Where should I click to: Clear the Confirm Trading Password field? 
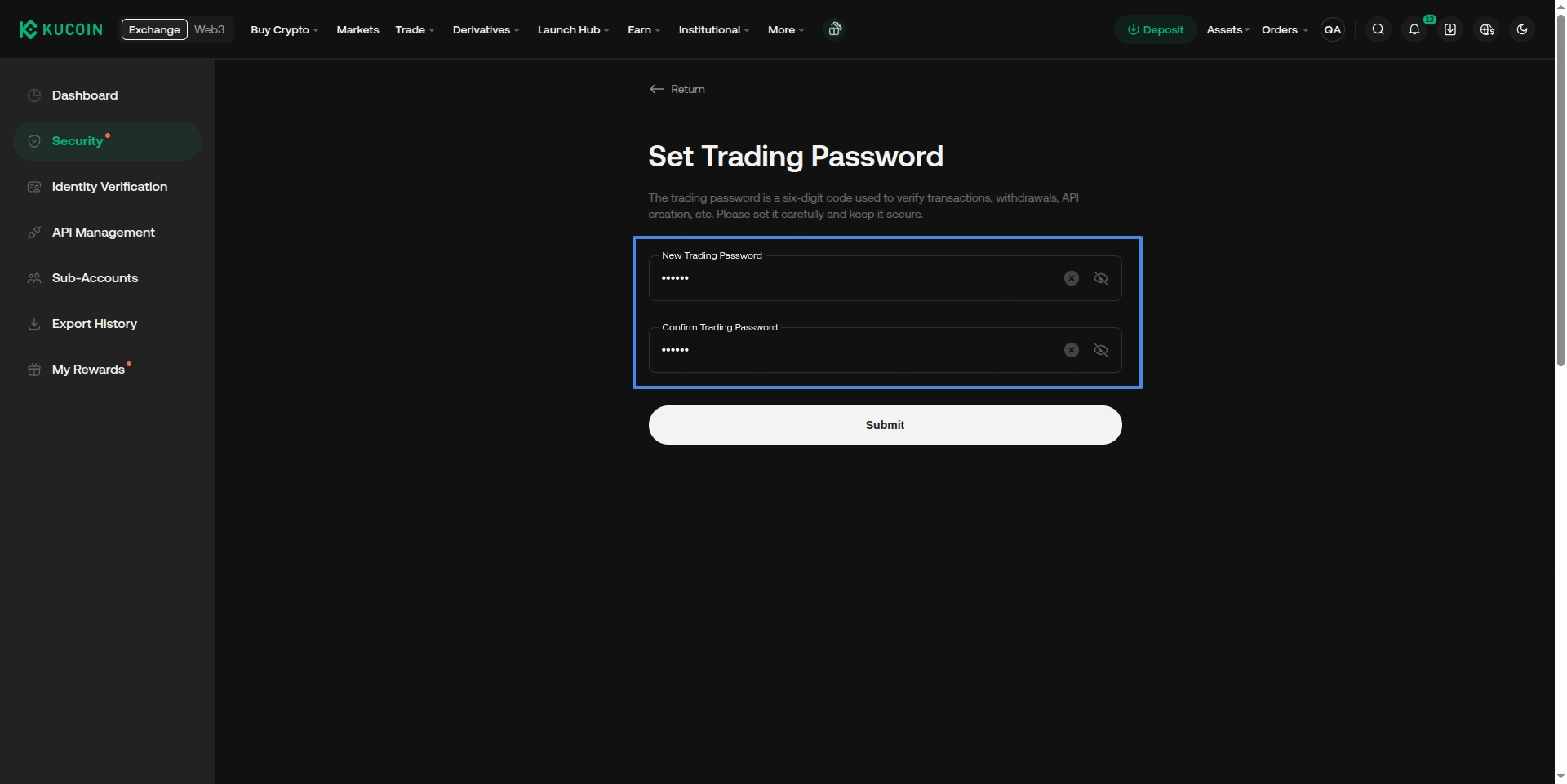coord(1072,350)
